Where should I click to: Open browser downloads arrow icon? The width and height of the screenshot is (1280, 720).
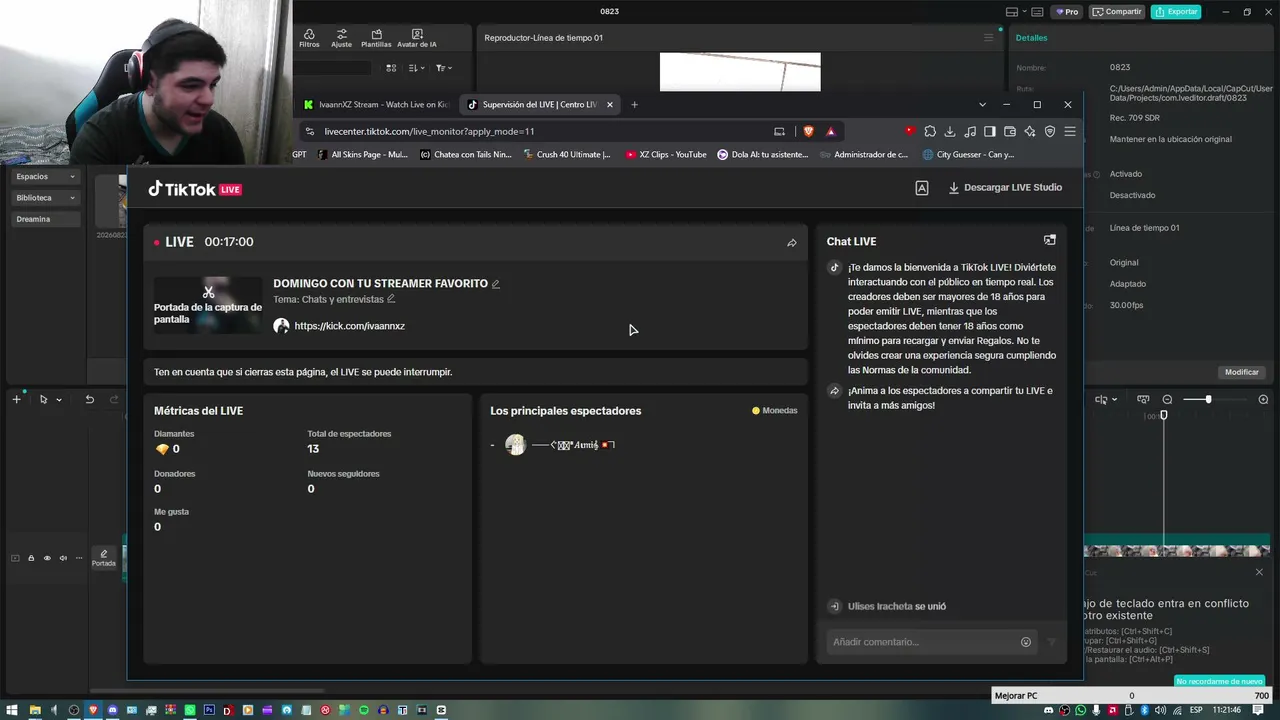point(950,131)
